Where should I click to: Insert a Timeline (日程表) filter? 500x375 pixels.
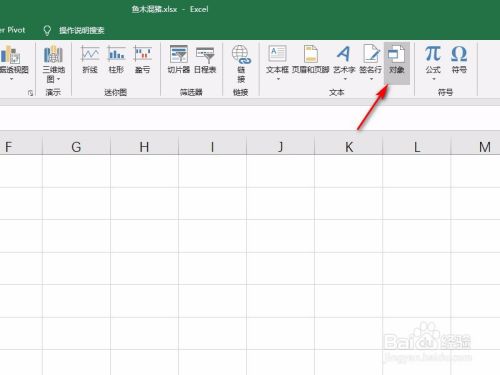pos(205,59)
